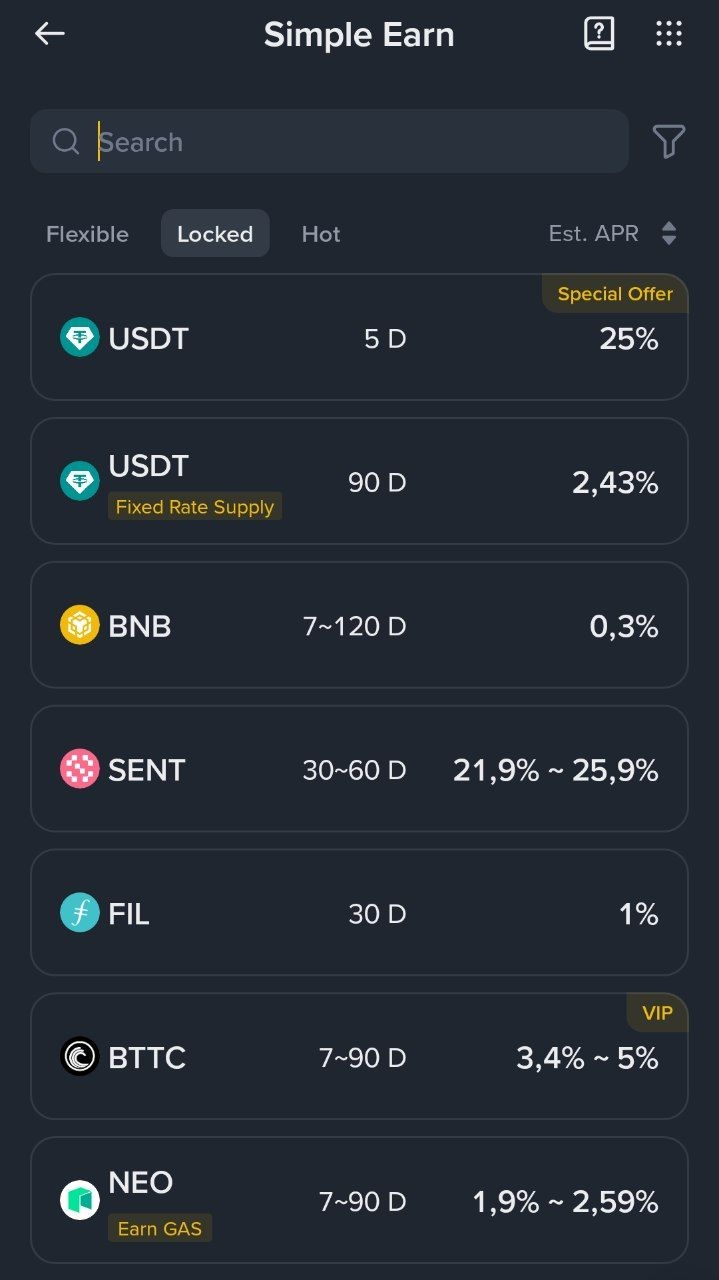Open the help guide book icon

click(599, 34)
